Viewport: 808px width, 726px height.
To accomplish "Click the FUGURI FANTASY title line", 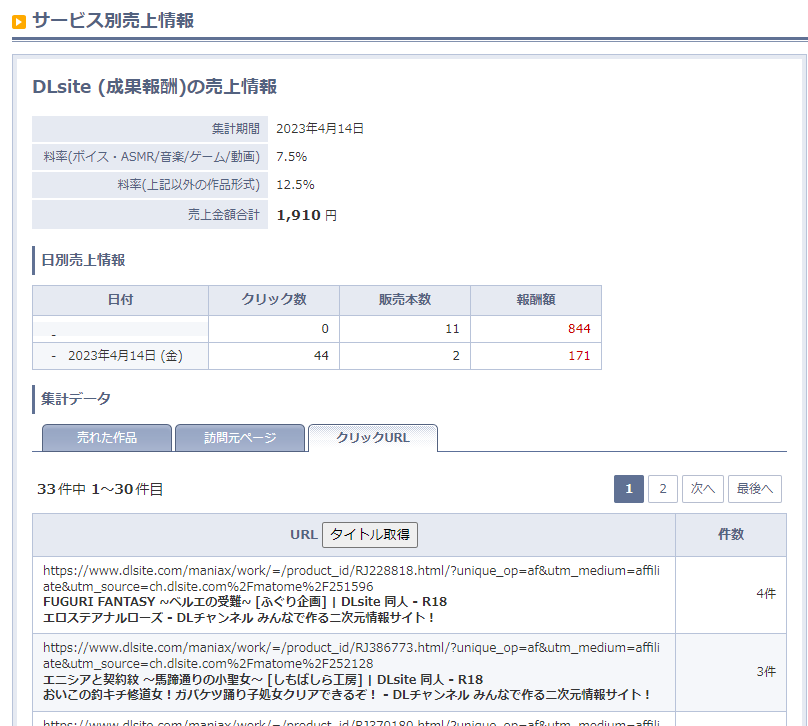I will click(x=245, y=602).
